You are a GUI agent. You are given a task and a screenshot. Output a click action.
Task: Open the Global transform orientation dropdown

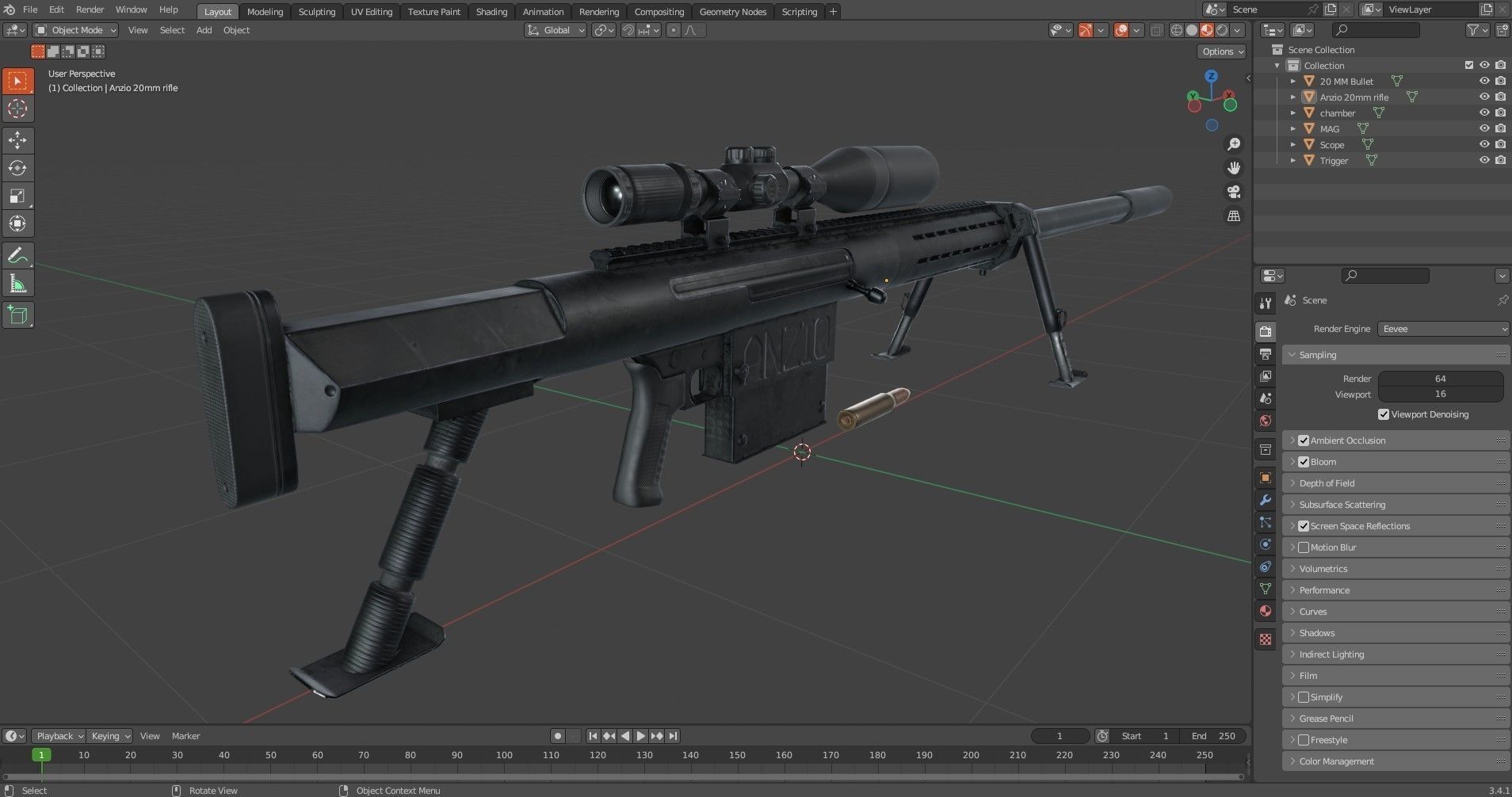click(556, 30)
